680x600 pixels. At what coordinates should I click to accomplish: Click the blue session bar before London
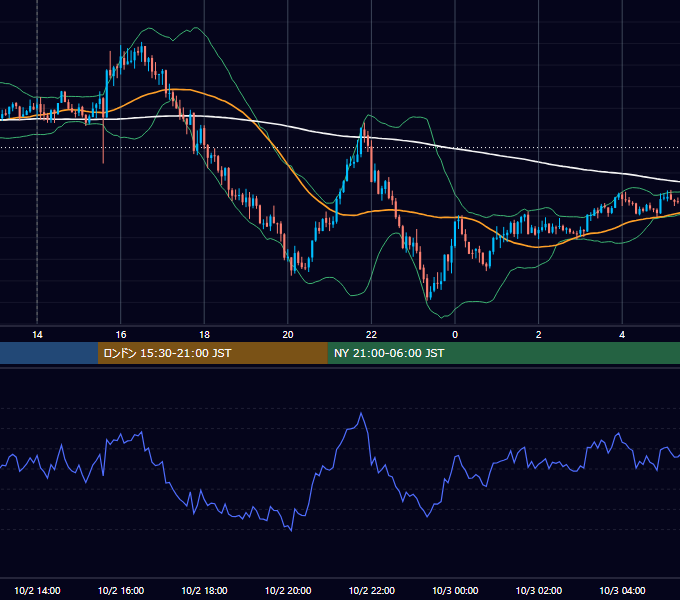(49, 353)
